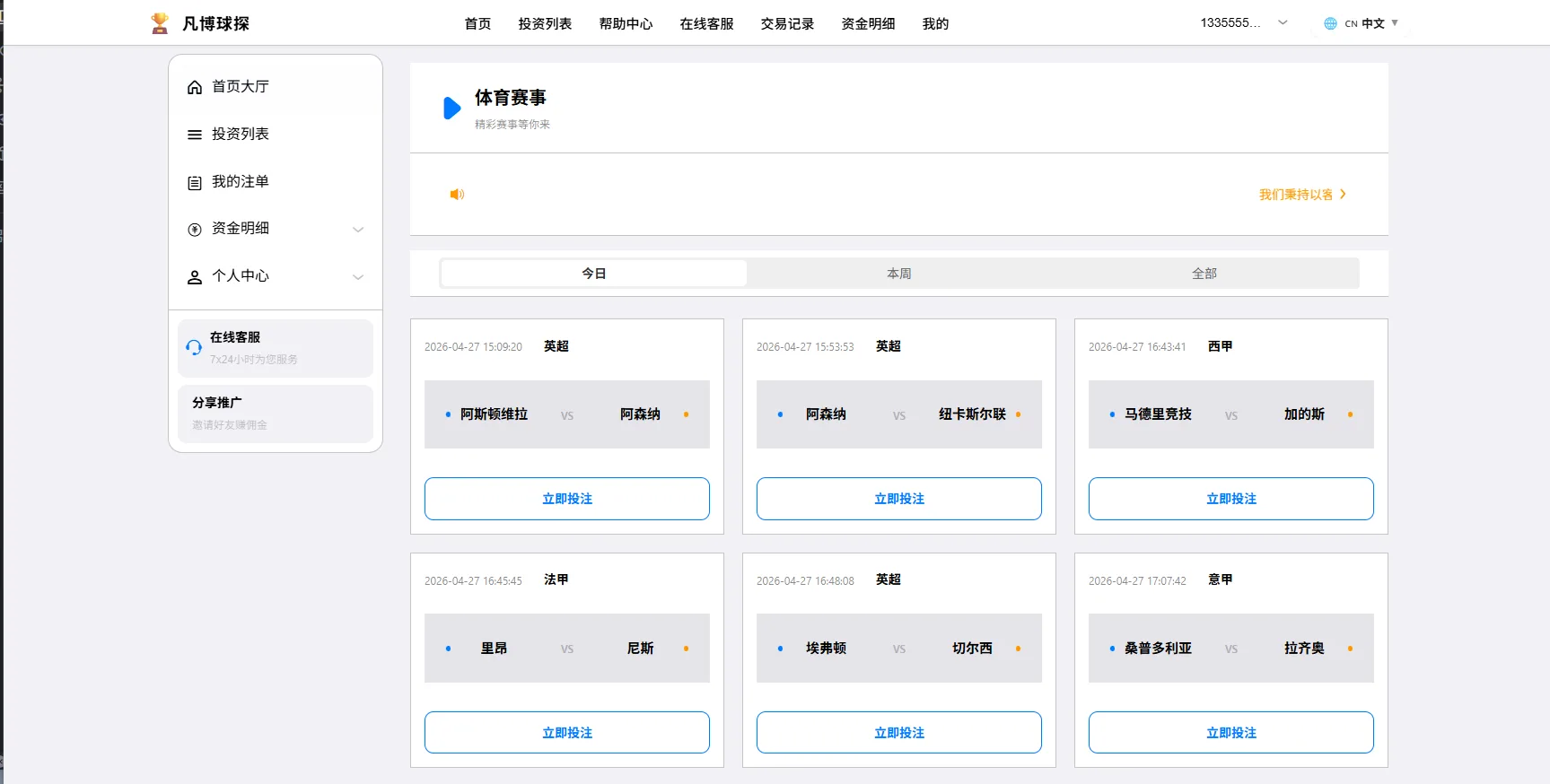Click the 法甲 league label
1550x784 pixels.
[x=556, y=580]
